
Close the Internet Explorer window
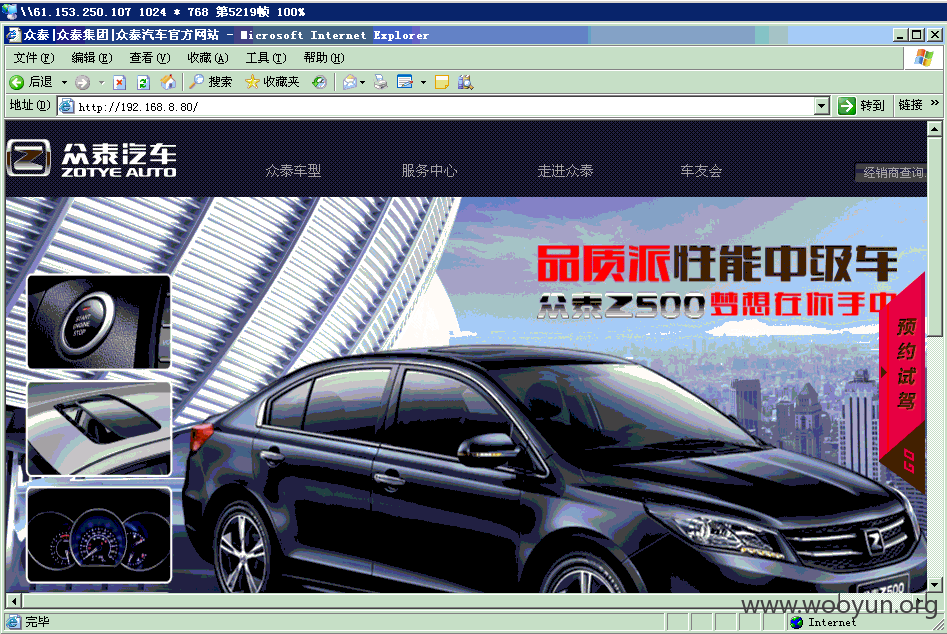[934, 35]
